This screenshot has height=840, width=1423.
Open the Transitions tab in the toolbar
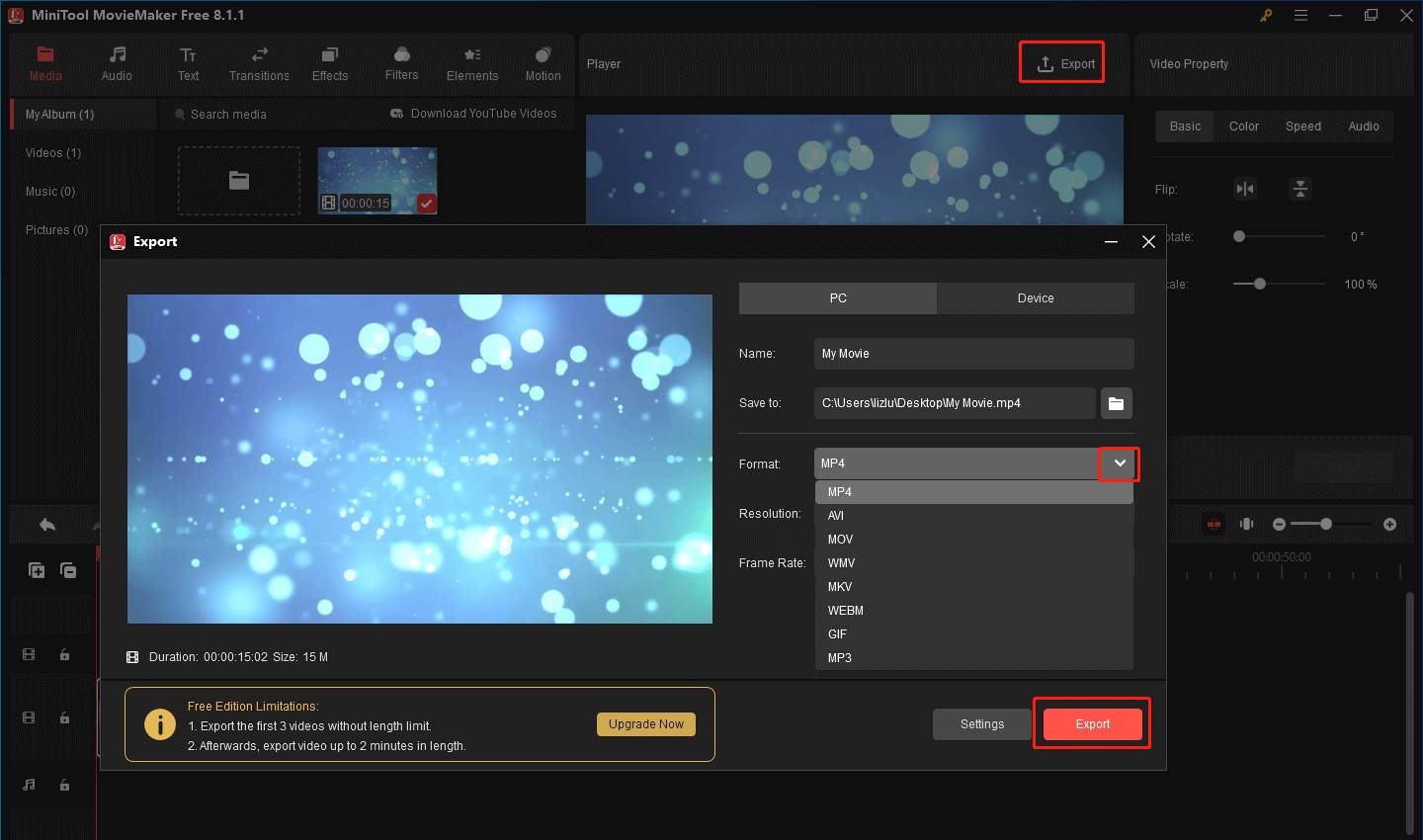[x=259, y=64]
